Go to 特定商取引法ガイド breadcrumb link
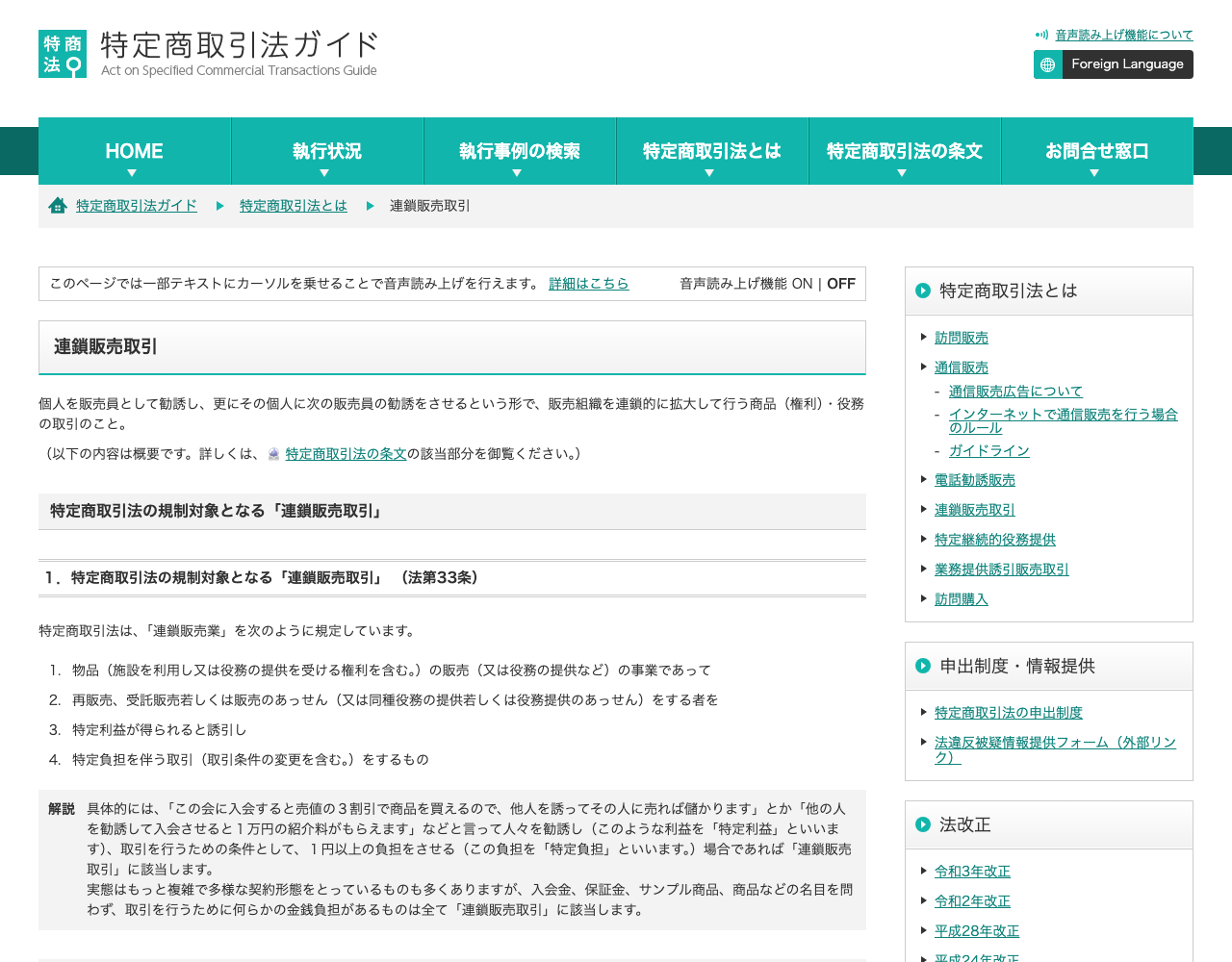This screenshot has height=962, width=1232. click(x=137, y=206)
